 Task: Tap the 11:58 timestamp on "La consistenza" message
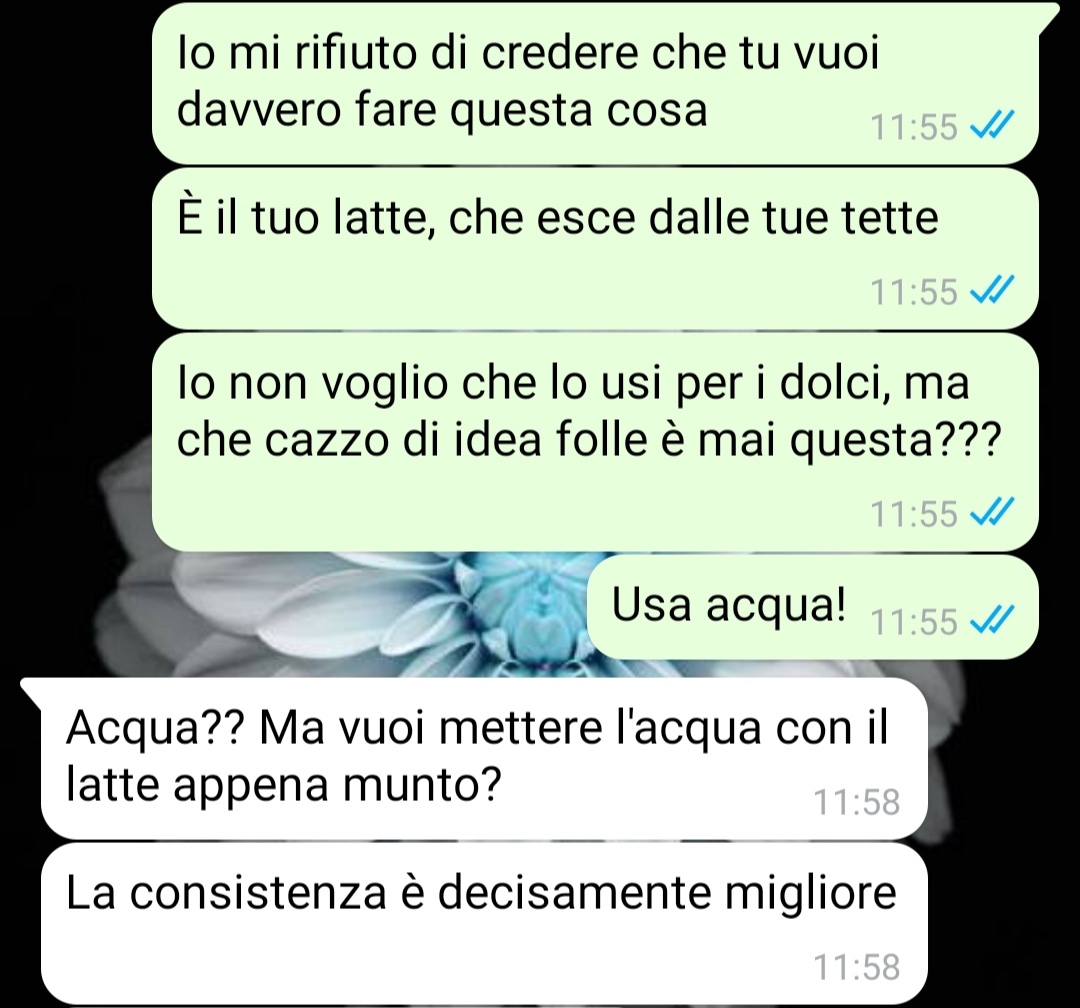857,967
